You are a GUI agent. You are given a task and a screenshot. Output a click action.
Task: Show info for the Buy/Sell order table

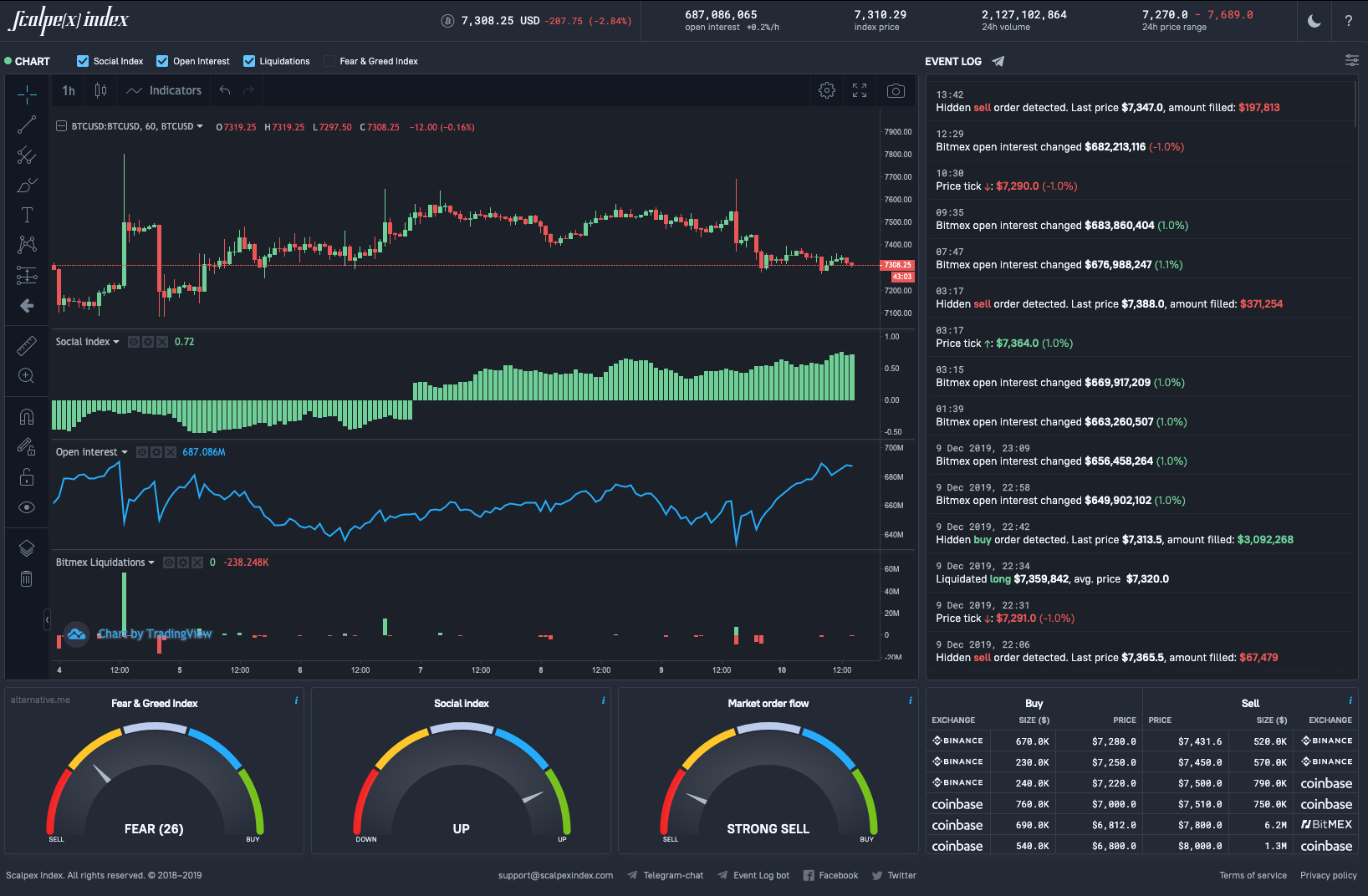(1350, 700)
